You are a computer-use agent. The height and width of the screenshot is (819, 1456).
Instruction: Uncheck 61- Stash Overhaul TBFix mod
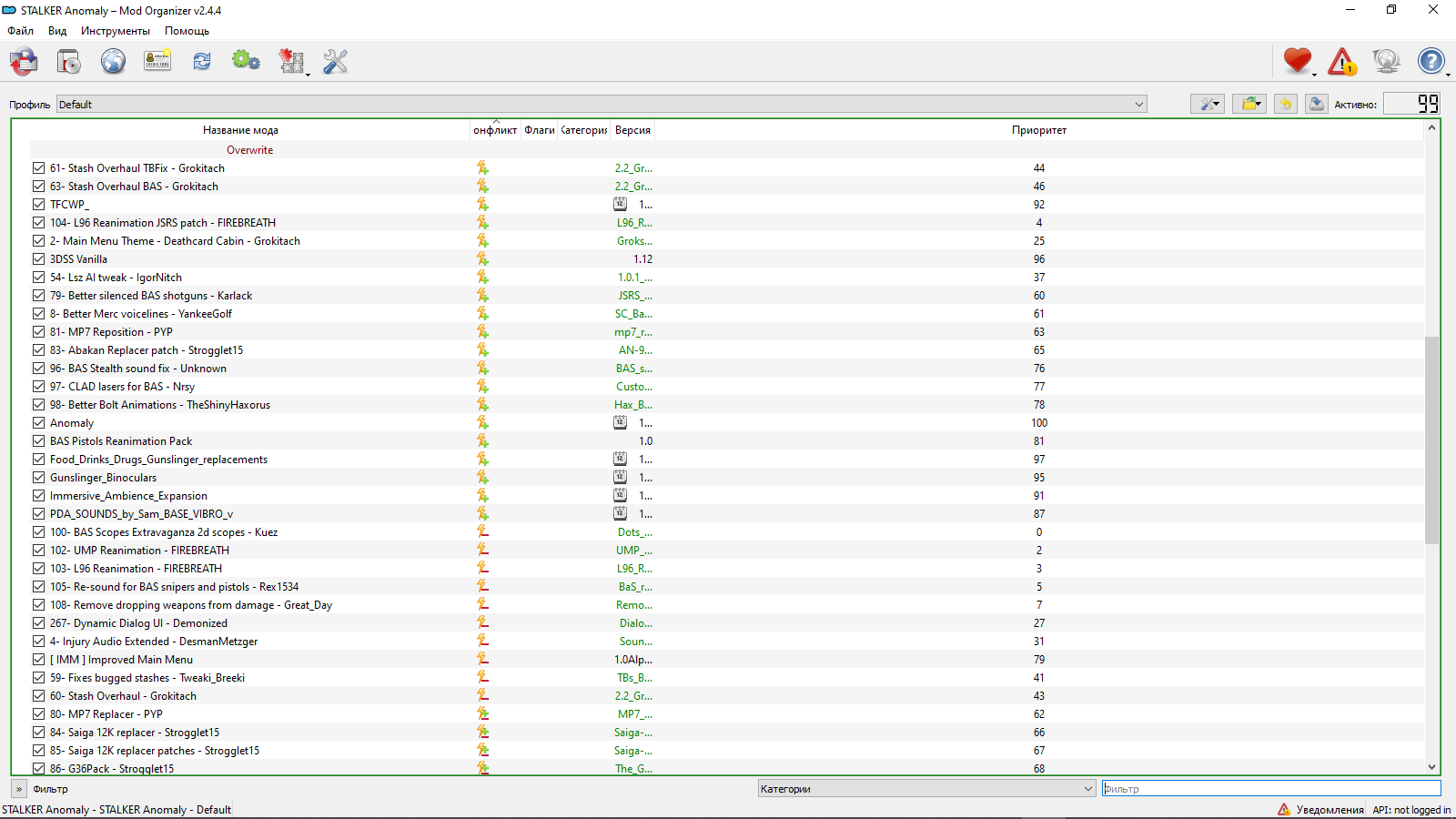[38, 167]
